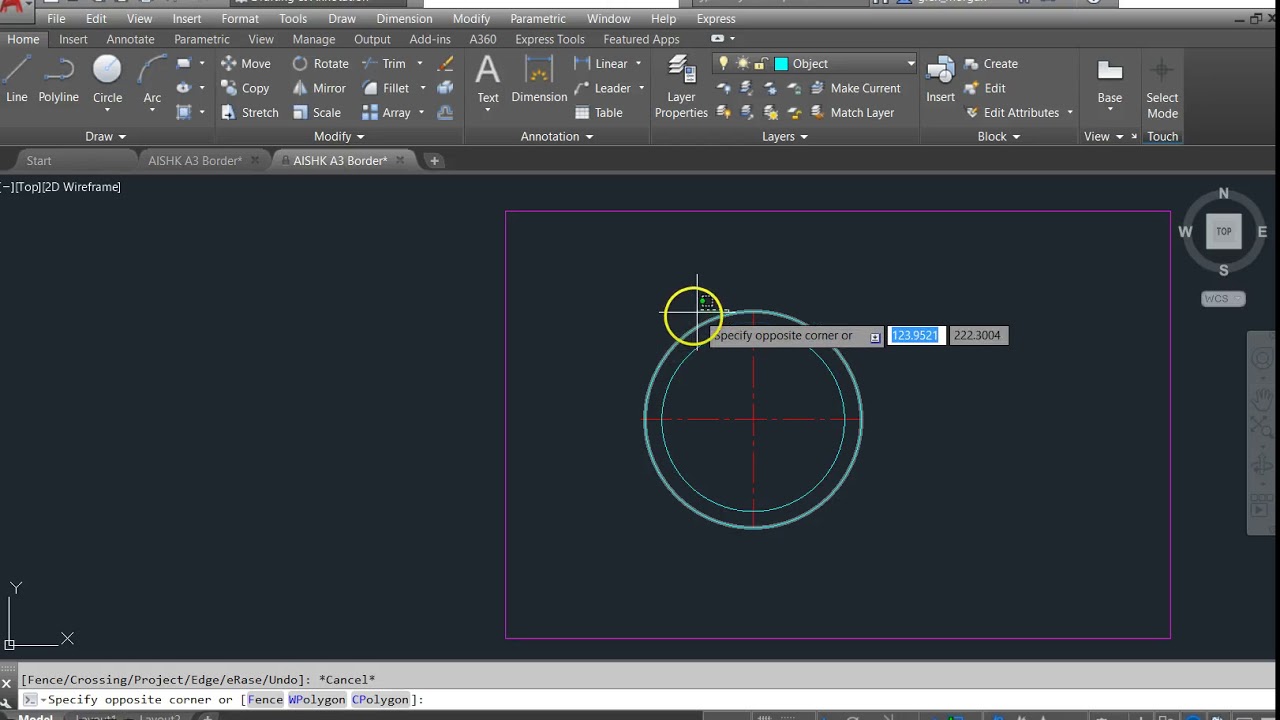Click the Insert block button

940,79
